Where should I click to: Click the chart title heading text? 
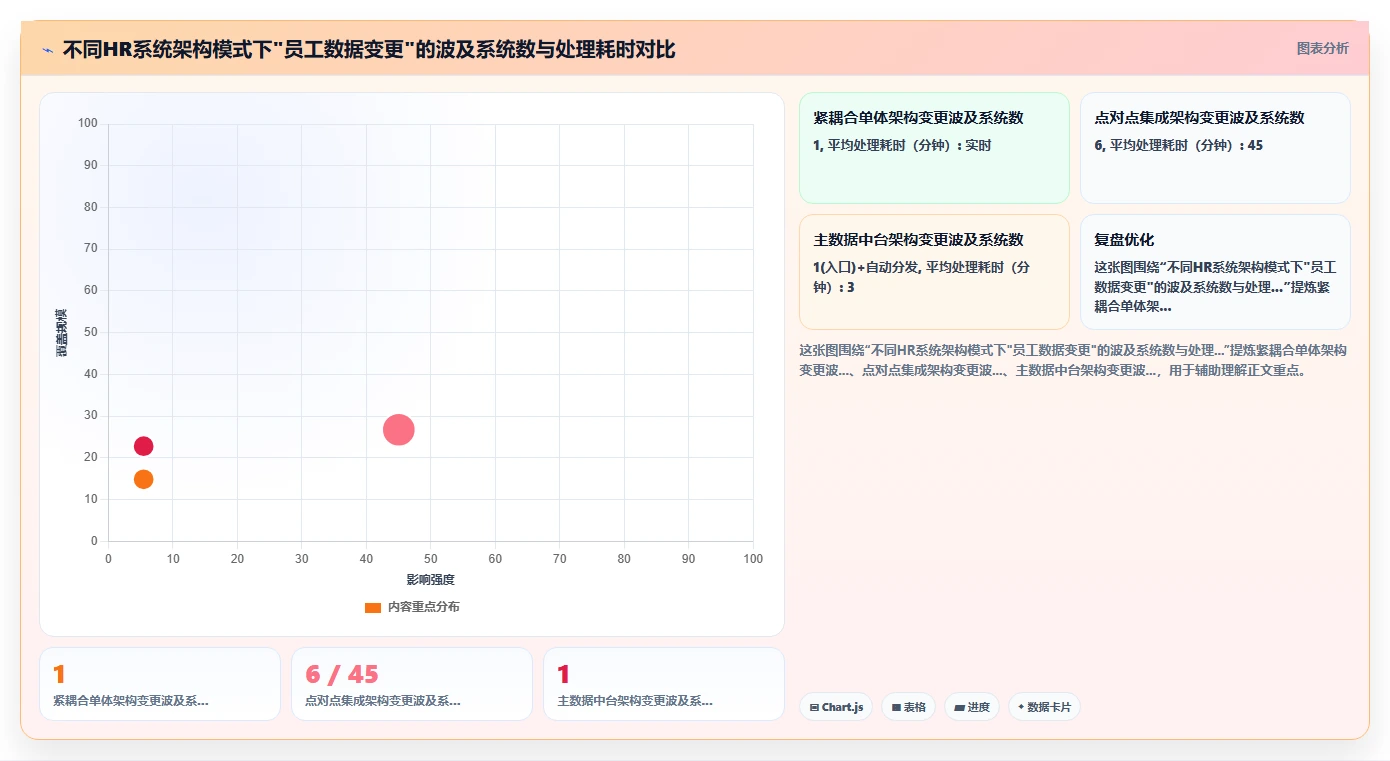369,49
